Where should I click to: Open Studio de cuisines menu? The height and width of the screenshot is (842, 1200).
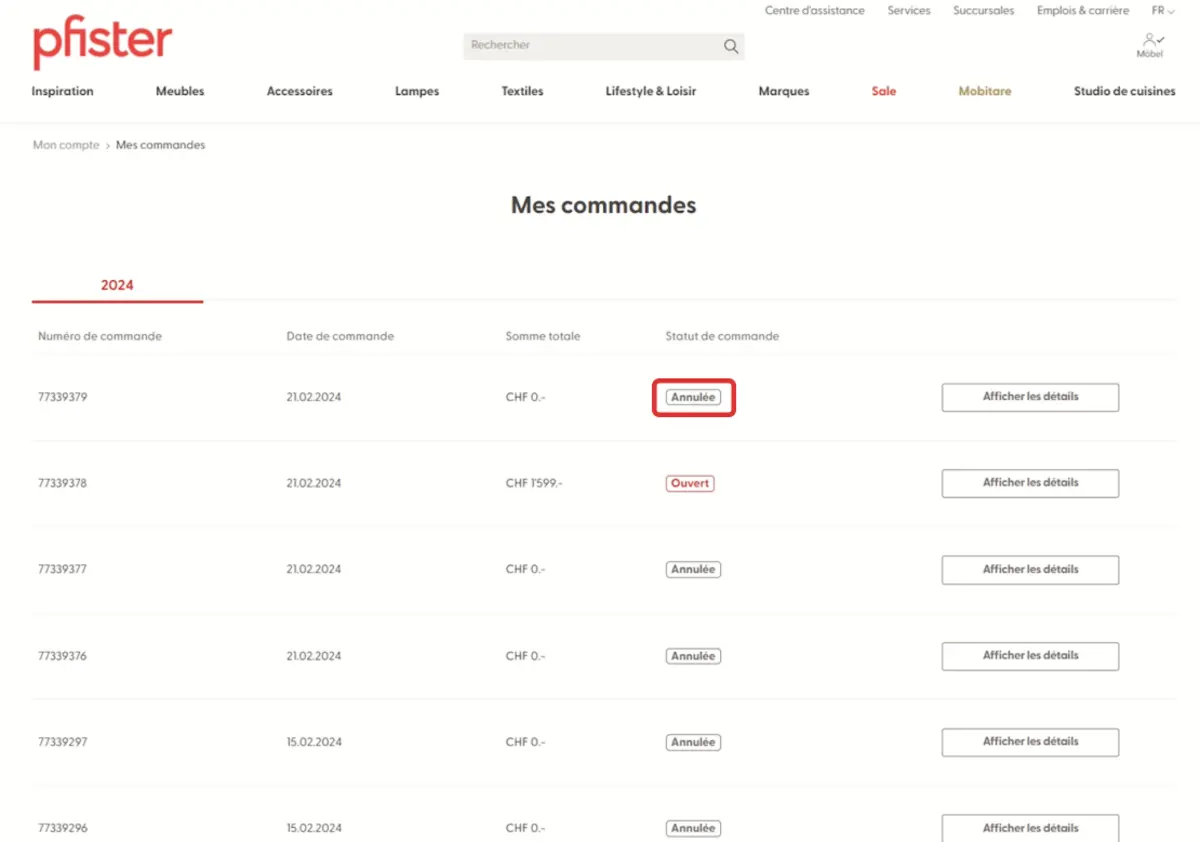coord(1124,91)
